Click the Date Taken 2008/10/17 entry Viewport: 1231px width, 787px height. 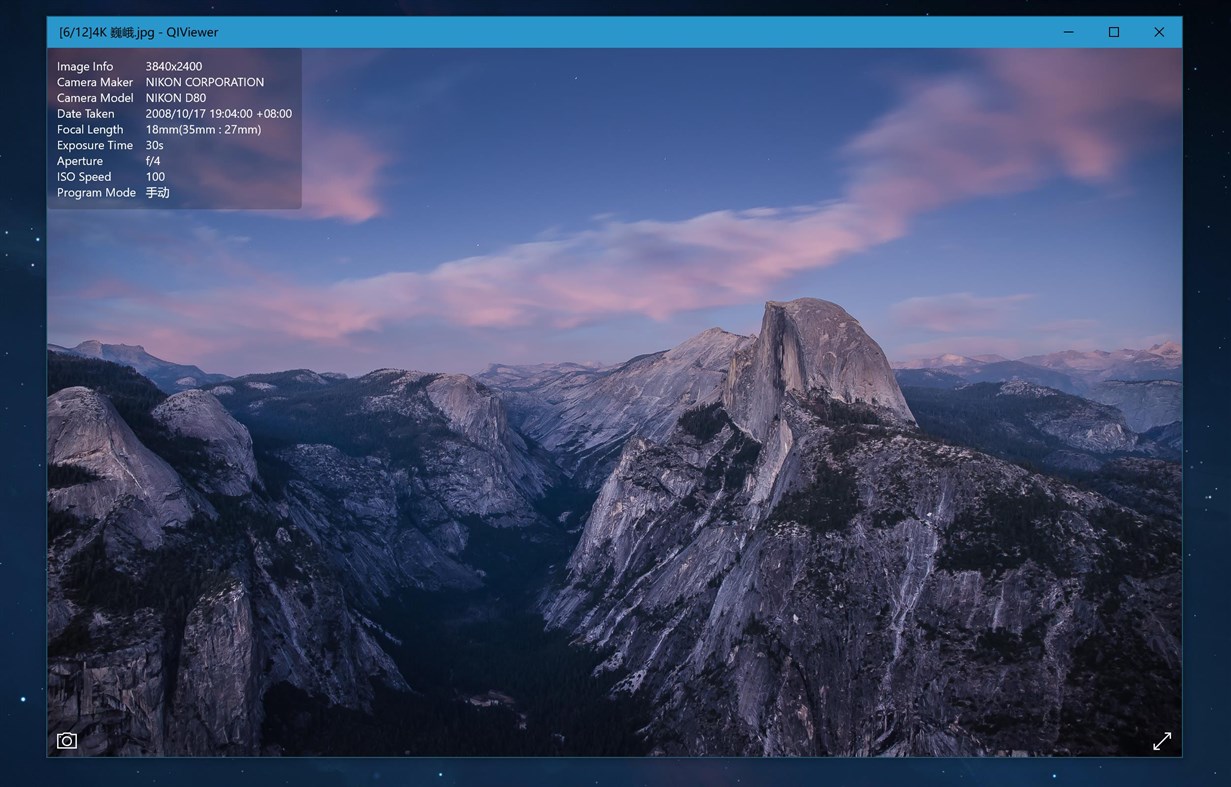(165, 113)
